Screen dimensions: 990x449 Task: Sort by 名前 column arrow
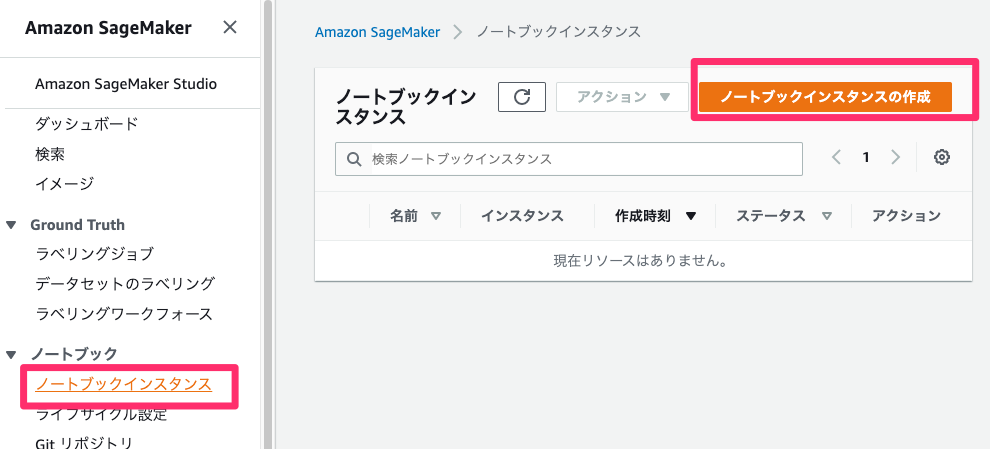coord(436,216)
